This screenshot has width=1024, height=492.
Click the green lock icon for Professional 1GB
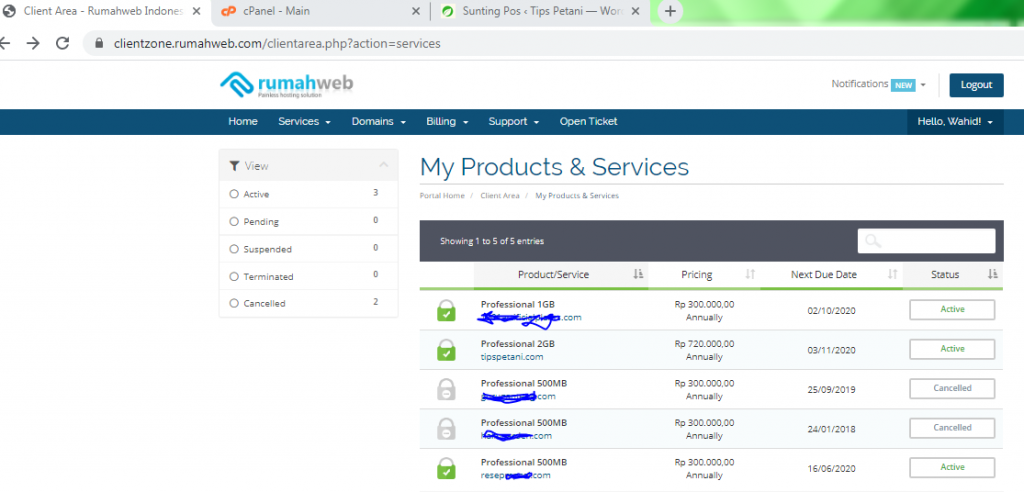coord(447,310)
